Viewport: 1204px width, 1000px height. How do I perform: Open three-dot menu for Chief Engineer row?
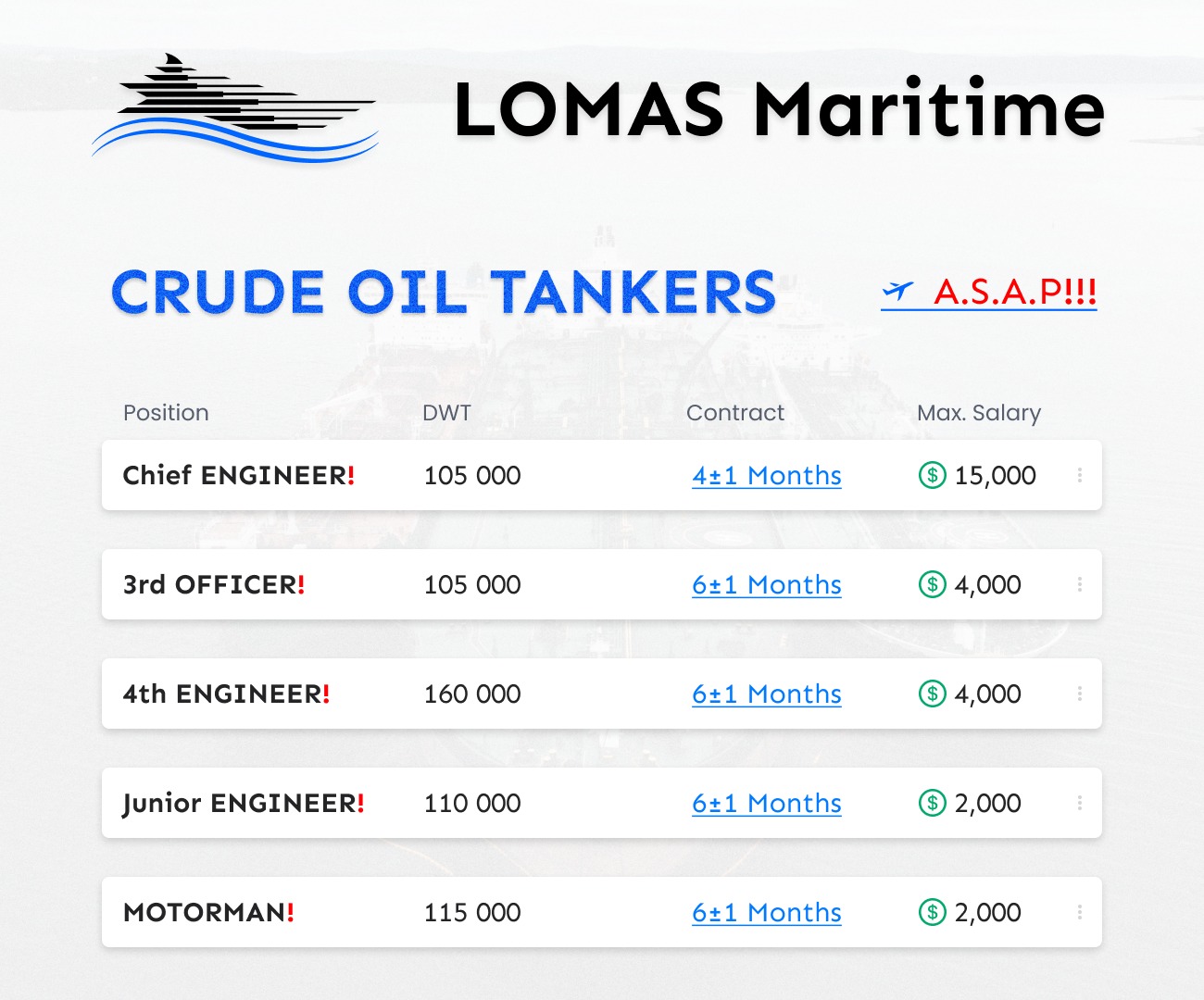click(x=1080, y=475)
